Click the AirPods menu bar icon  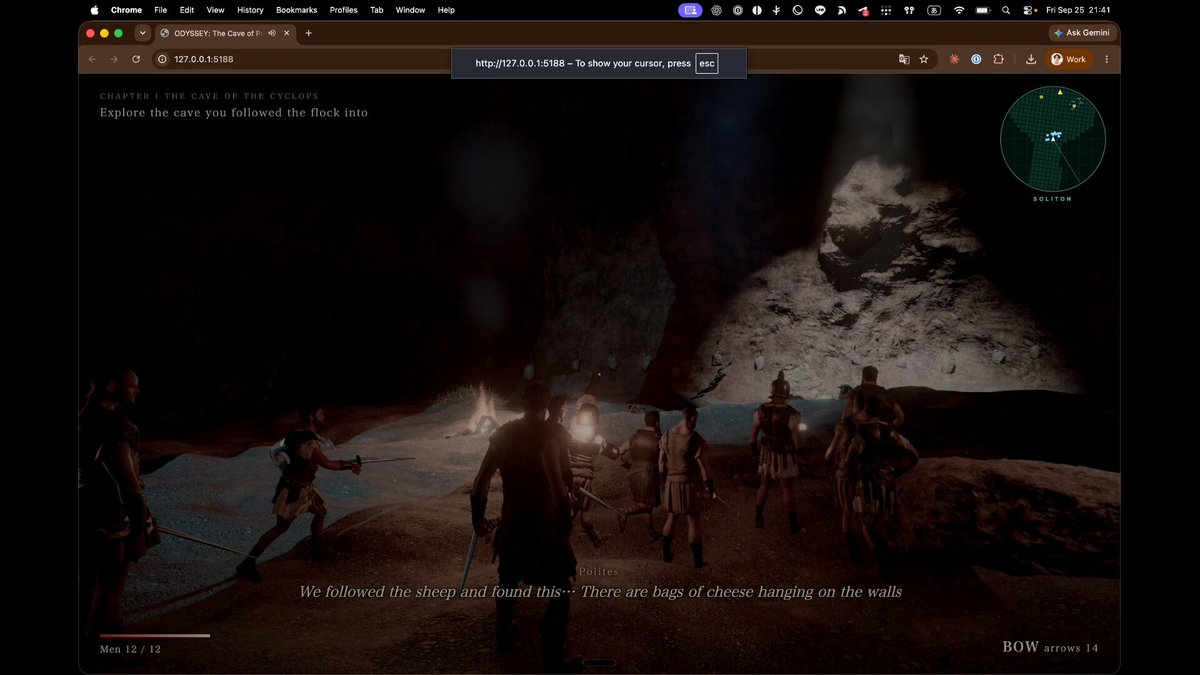pyautogui.click(x=910, y=10)
